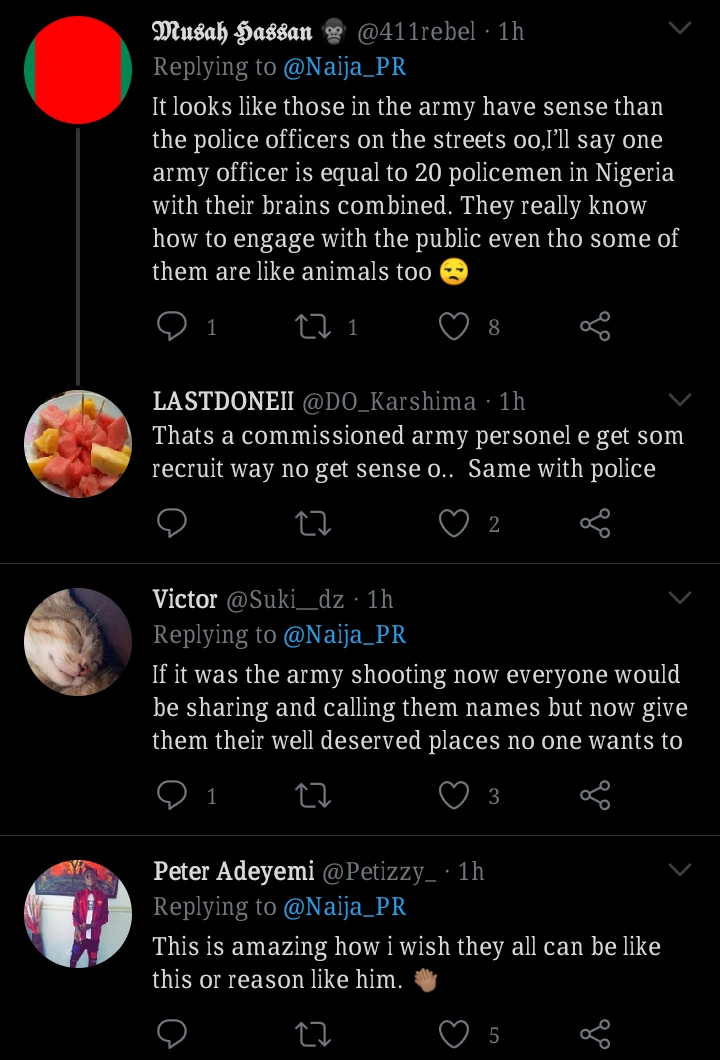Retweet LASTDONEII's tweet
This screenshot has height=1060, width=720.
pos(314,523)
